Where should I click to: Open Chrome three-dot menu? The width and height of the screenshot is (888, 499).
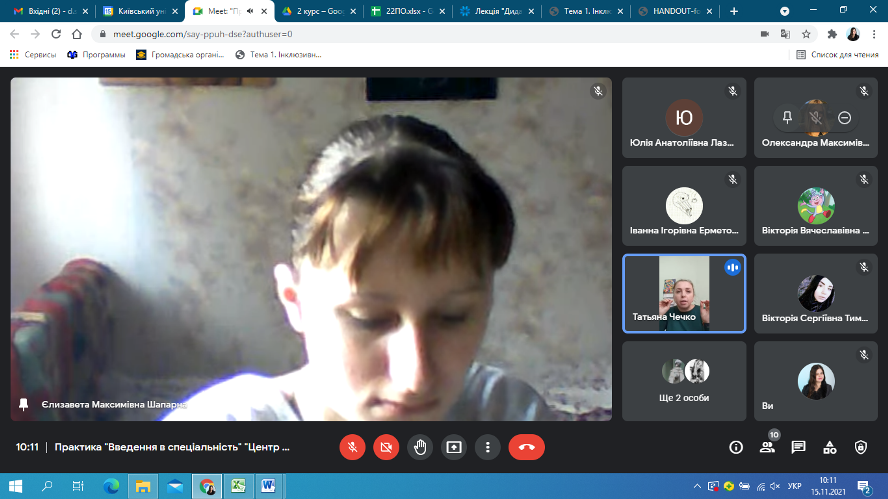tap(874, 34)
